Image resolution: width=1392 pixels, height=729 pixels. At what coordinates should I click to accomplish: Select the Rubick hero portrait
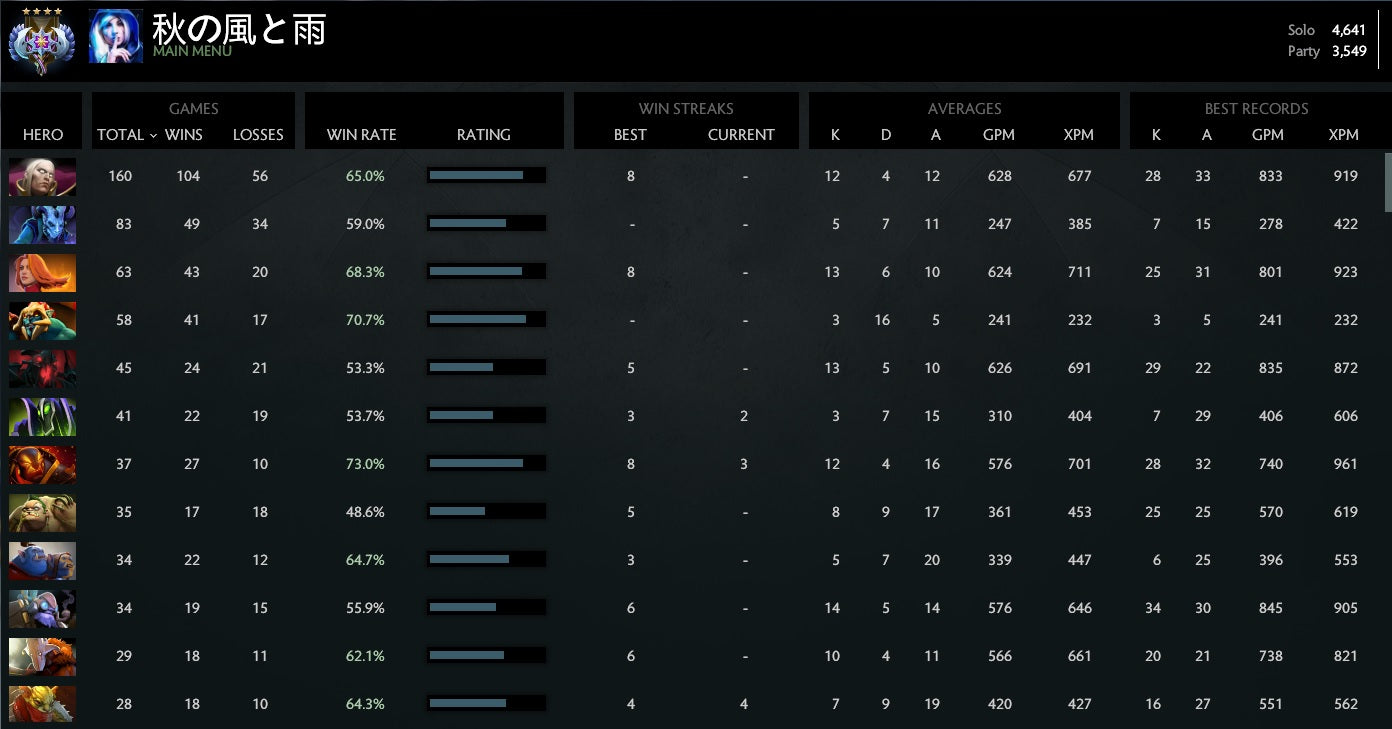pyautogui.click(x=42, y=417)
